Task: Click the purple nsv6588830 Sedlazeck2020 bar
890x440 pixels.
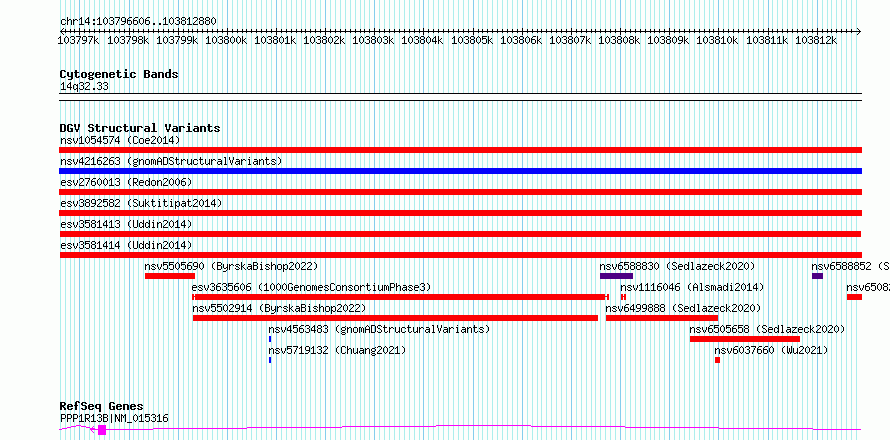Action: click(616, 276)
